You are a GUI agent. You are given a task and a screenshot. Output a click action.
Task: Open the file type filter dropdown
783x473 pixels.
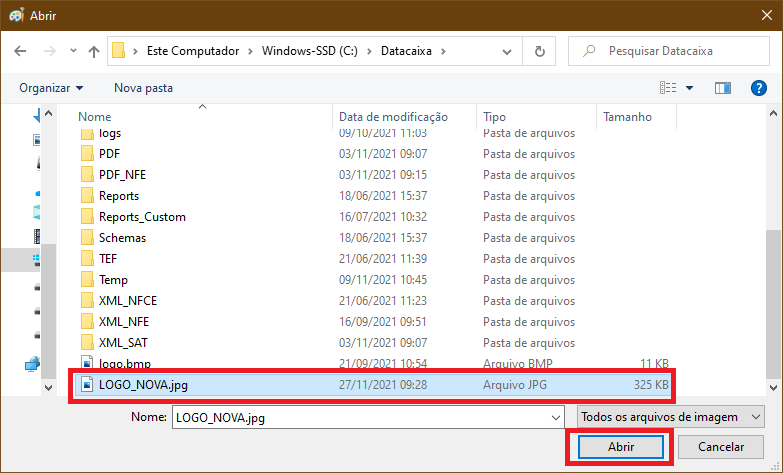tap(670, 416)
